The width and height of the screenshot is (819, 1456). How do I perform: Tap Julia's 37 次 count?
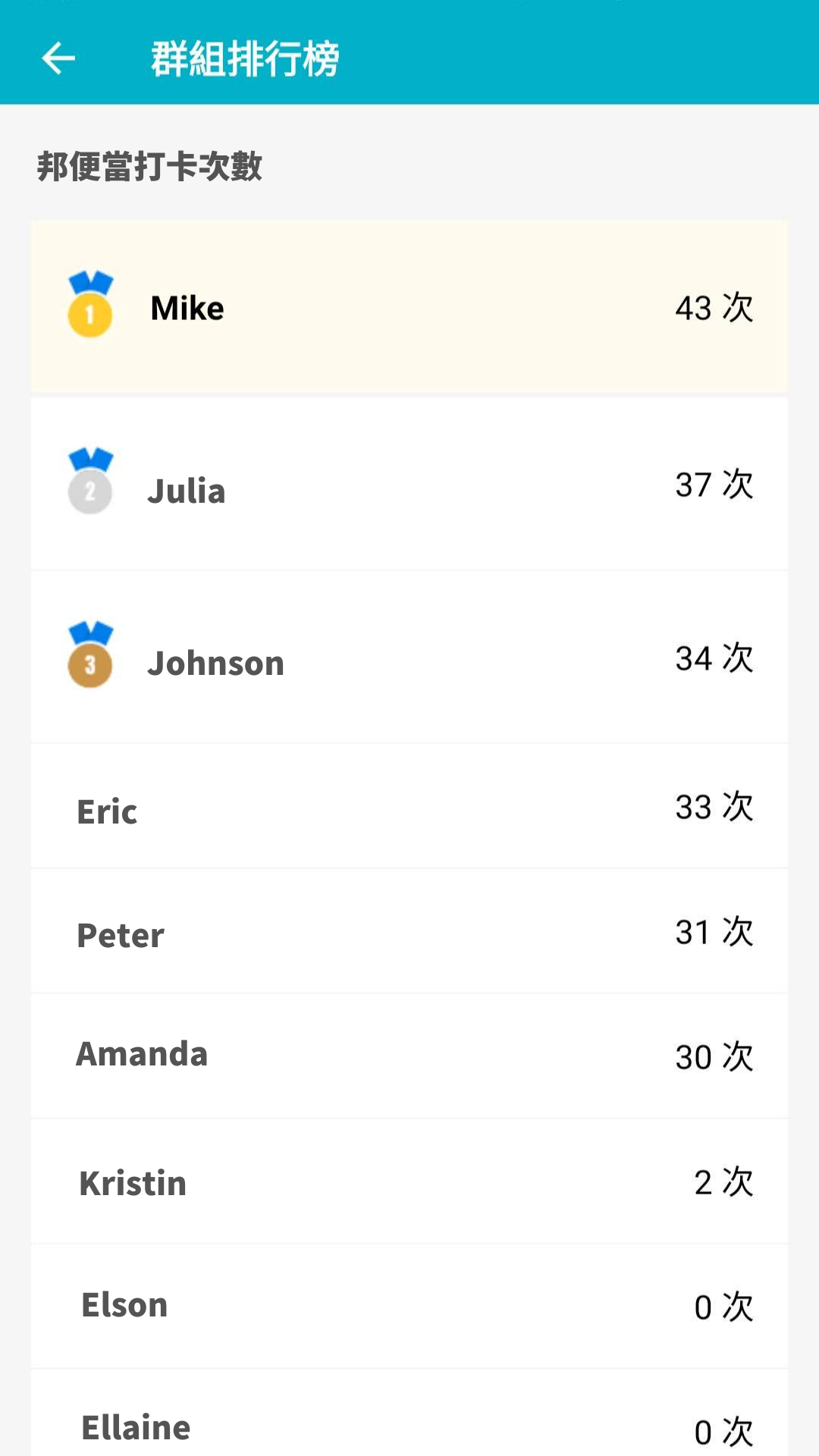(x=714, y=484)
